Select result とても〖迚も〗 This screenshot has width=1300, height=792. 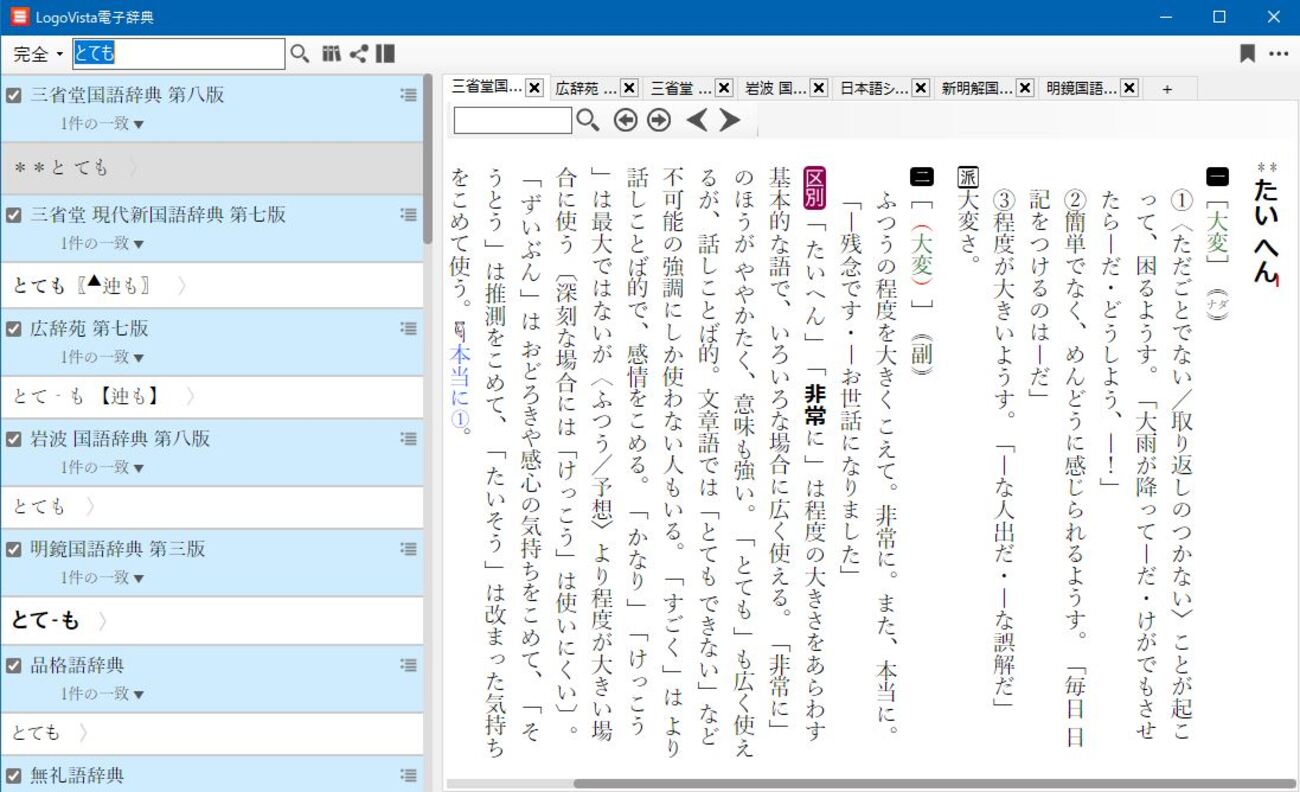[212, 285]
